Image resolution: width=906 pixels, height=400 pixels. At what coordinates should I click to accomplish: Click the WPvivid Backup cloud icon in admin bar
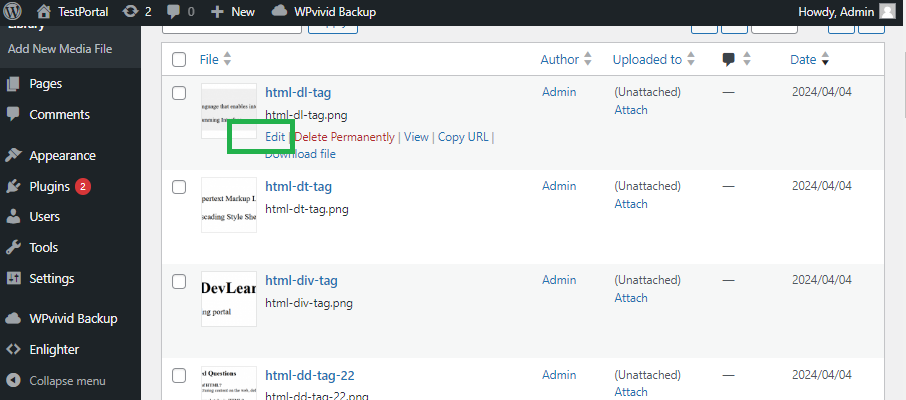pos(279,12)
